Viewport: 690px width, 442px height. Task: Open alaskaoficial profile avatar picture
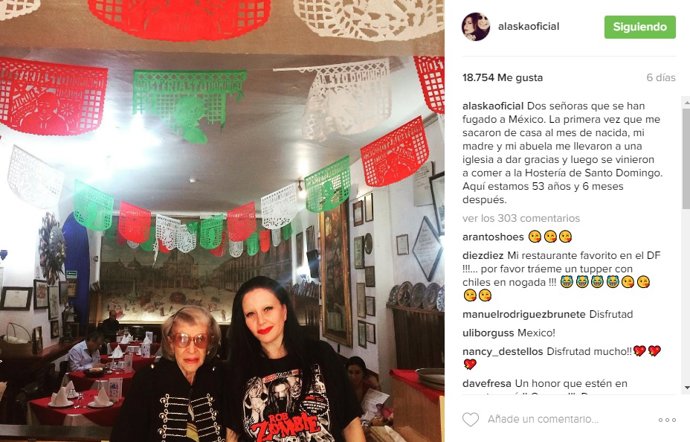[476, 27]
